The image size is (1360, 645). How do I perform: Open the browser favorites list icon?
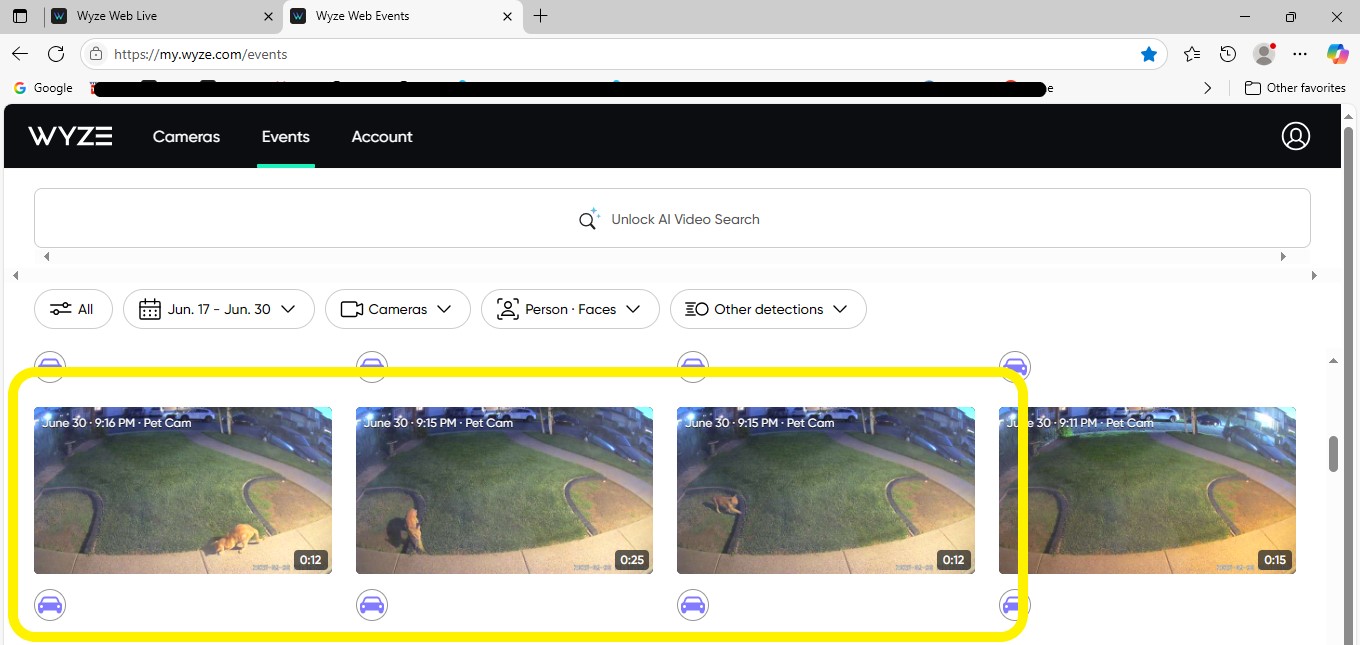pos(1191,54)
